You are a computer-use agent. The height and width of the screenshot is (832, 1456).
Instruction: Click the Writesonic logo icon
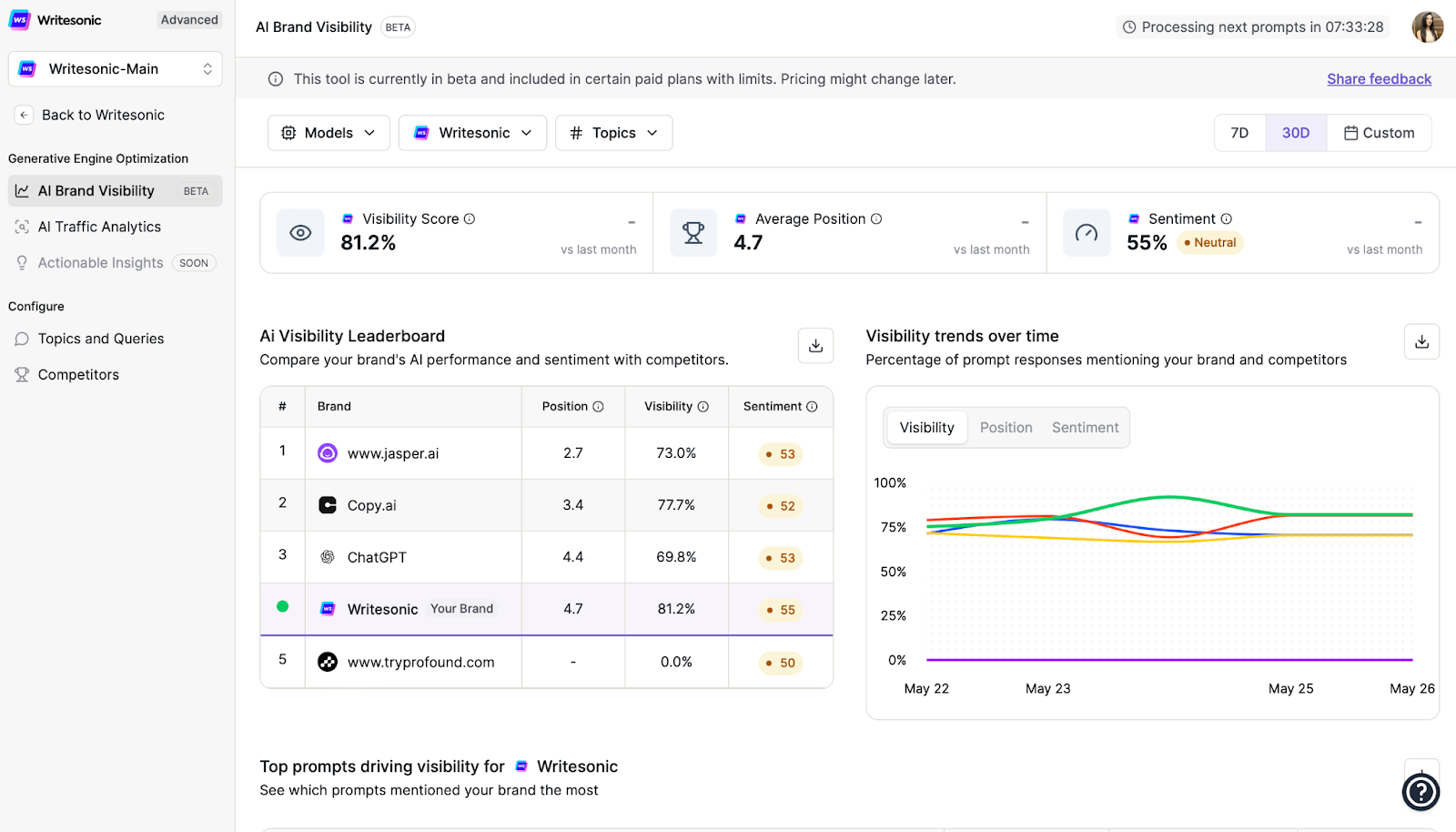tap(19, 20)
